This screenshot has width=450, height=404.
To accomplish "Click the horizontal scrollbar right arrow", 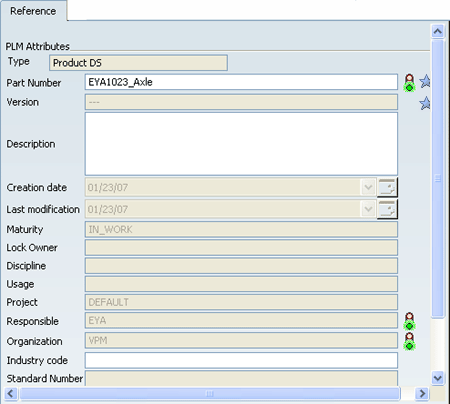I will tap(422, 394).
